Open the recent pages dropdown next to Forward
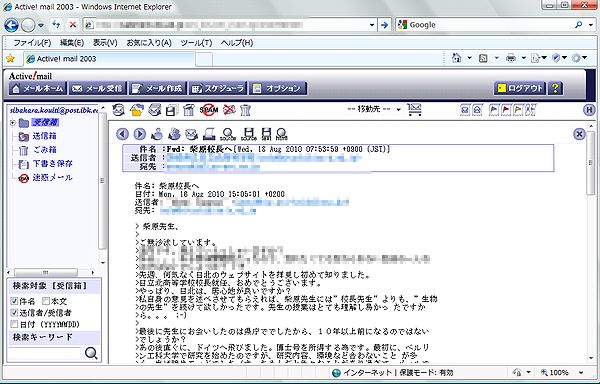The image size is (600, 384). click(41, 26)
